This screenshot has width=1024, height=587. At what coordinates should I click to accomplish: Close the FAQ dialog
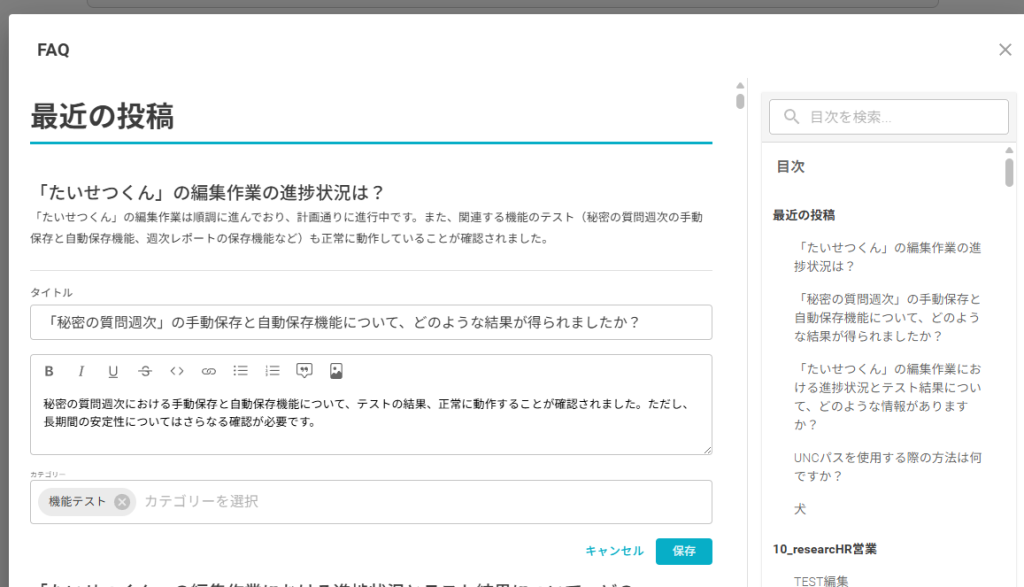tap(1005, 50)
